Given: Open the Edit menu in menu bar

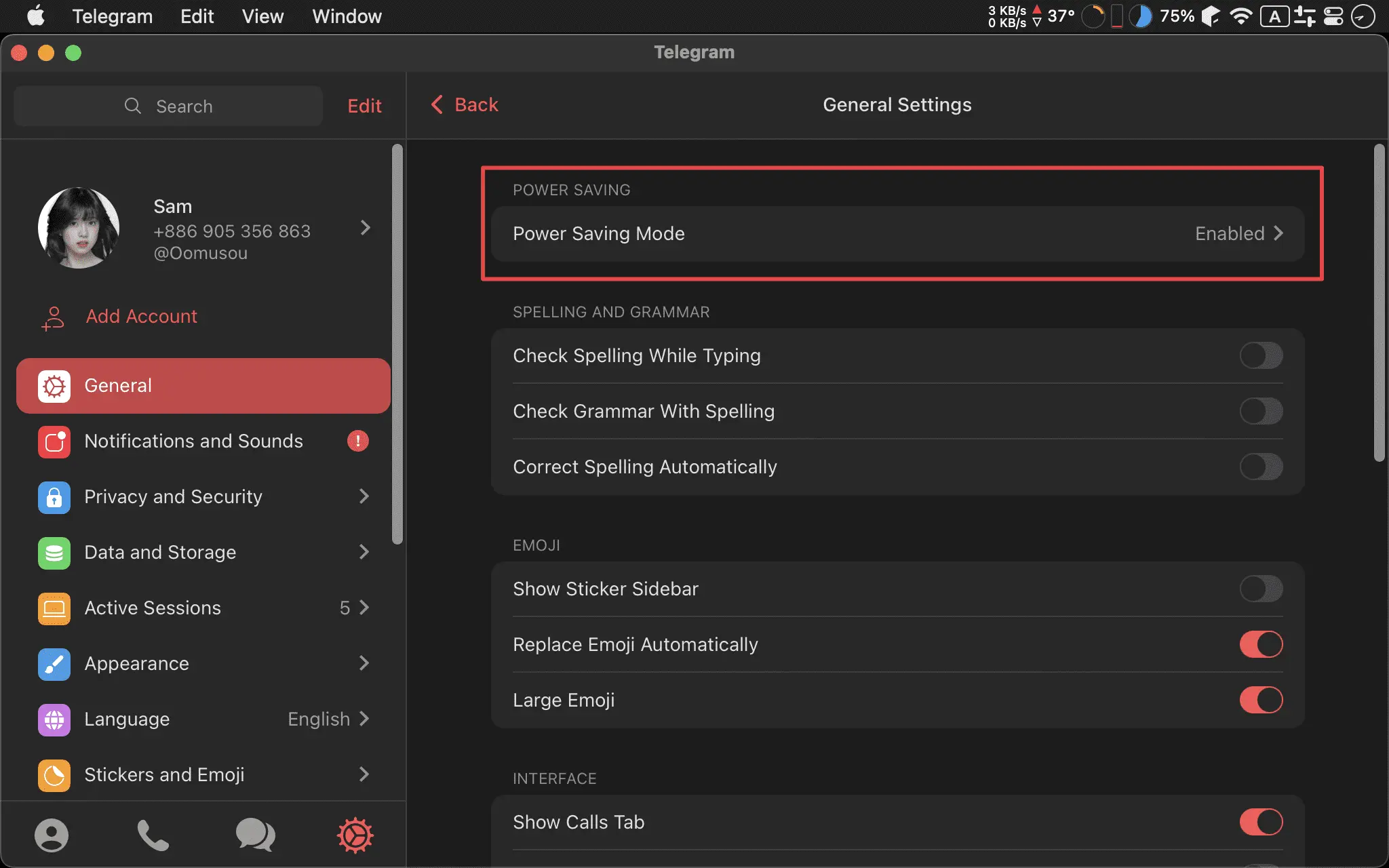Looking at the screenshot, I should (x=197, y=16).
